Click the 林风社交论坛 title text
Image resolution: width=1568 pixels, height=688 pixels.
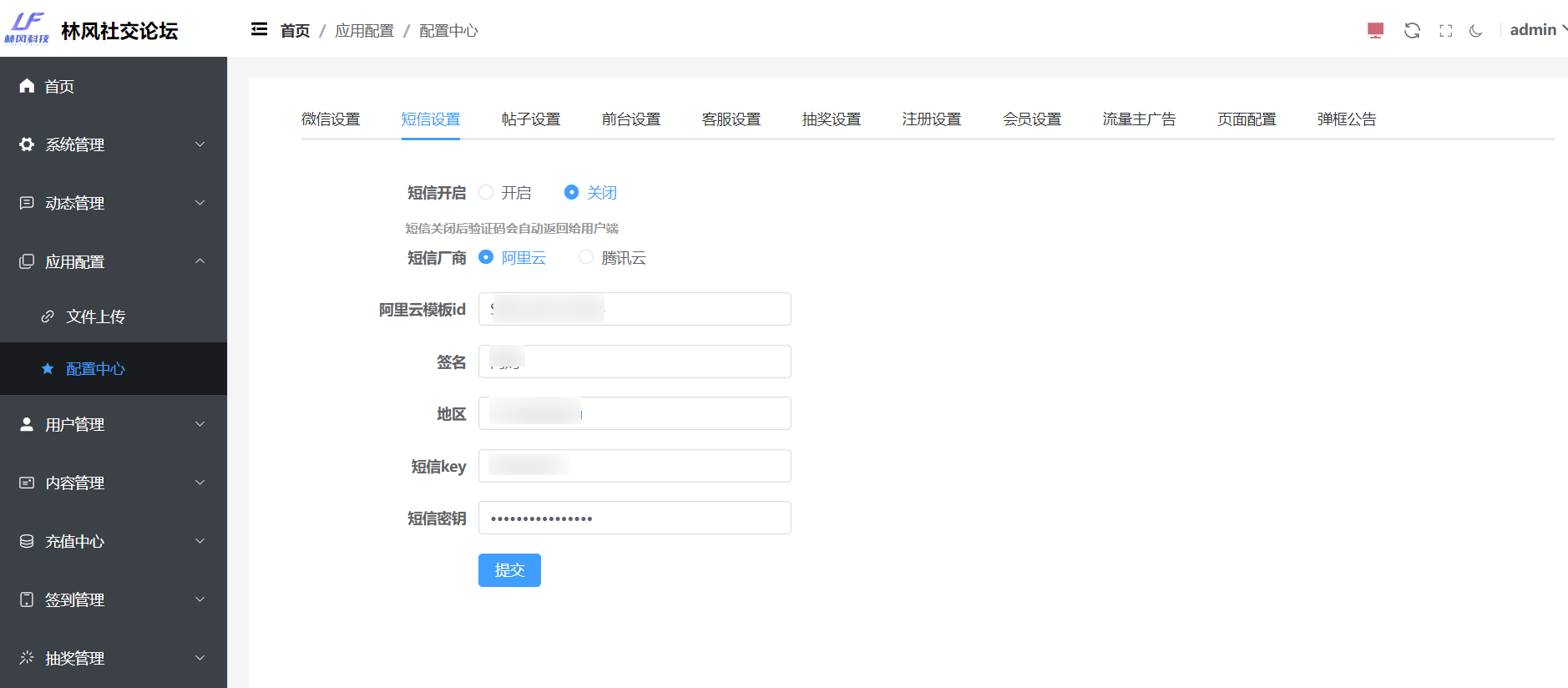pyautogui.click(x=119, y=31)
